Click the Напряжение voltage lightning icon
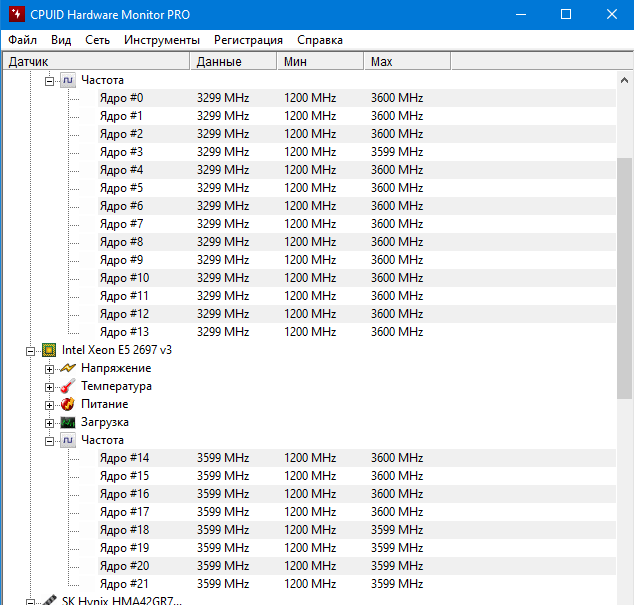634x605 pixels. (x=68, y=368)
